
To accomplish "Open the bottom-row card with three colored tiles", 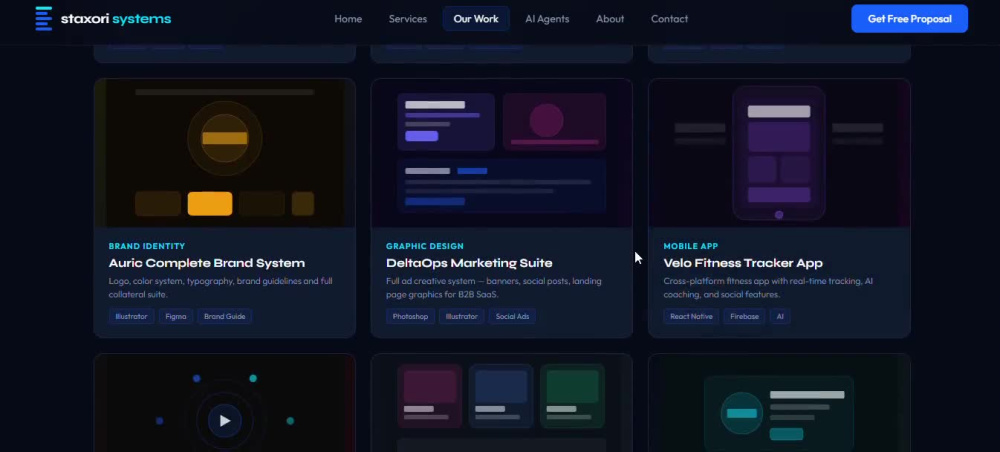I will coord(501,403).
